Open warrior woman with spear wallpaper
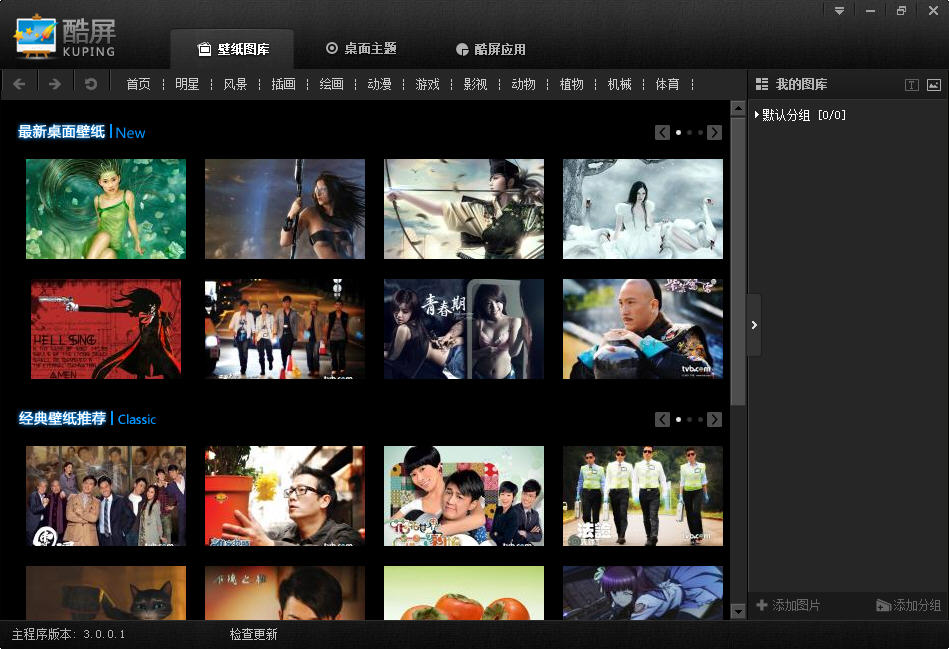This screenshot has width=949, height=649. pos(285,209)
